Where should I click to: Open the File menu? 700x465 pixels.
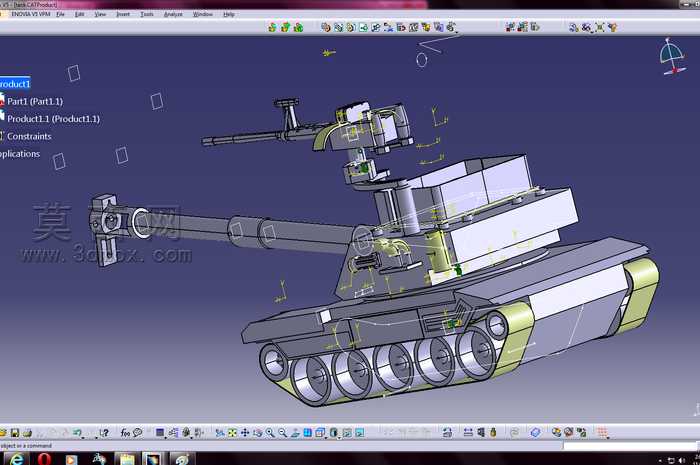pyautogui.click(x=60, y=14)
